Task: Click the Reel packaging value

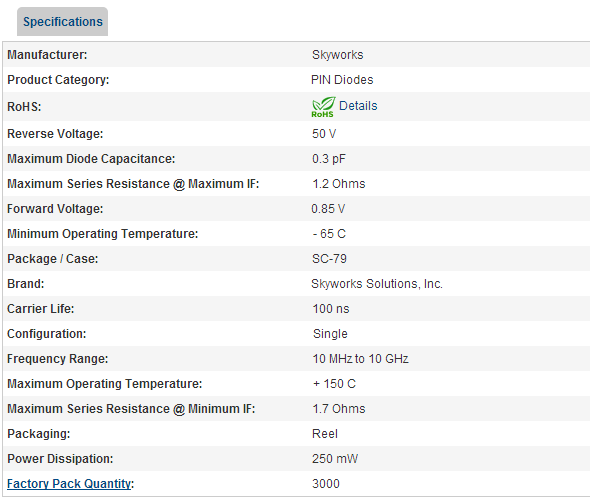Action: click(x=325, y=434)
